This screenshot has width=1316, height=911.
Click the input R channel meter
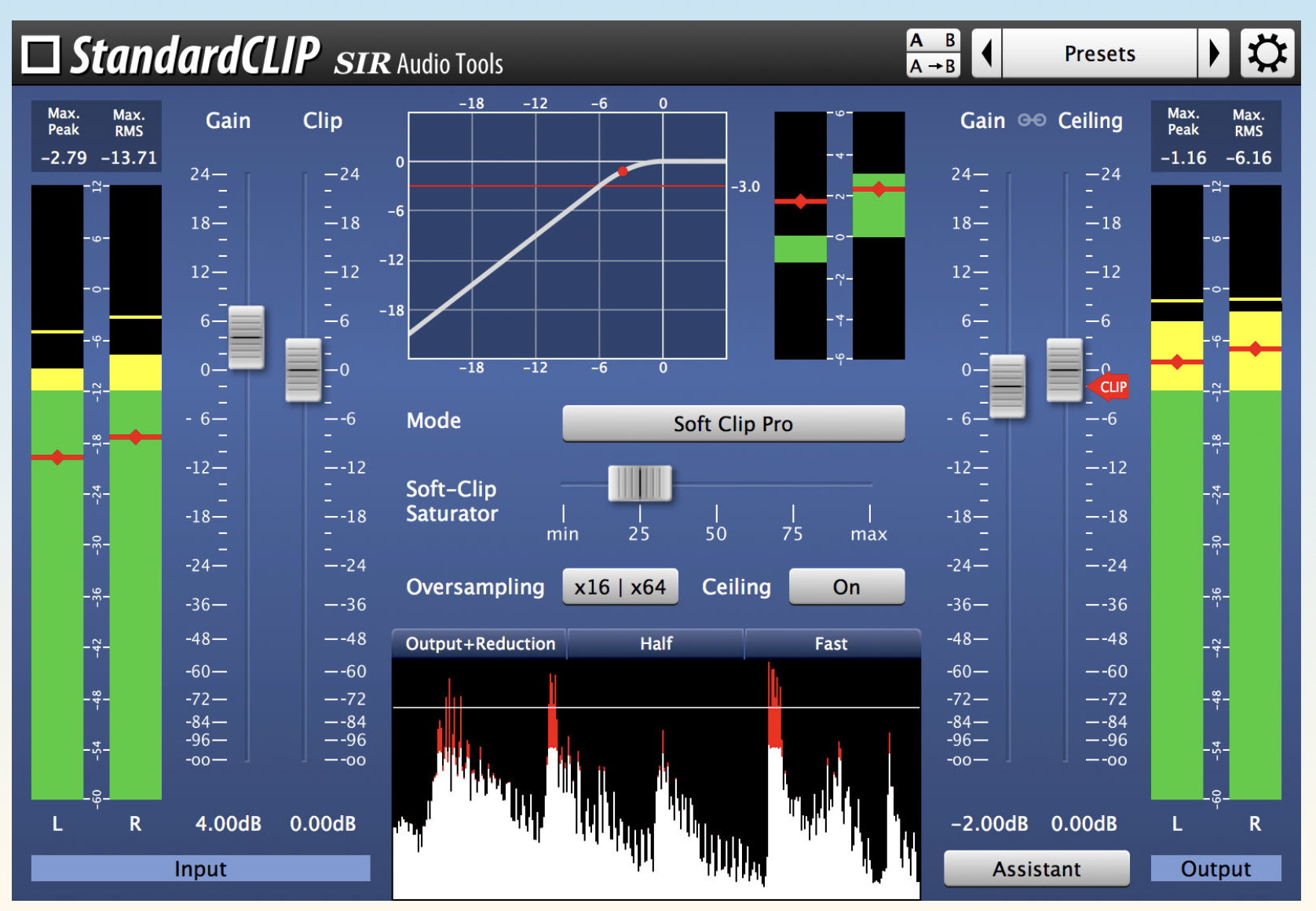(135, 492)
